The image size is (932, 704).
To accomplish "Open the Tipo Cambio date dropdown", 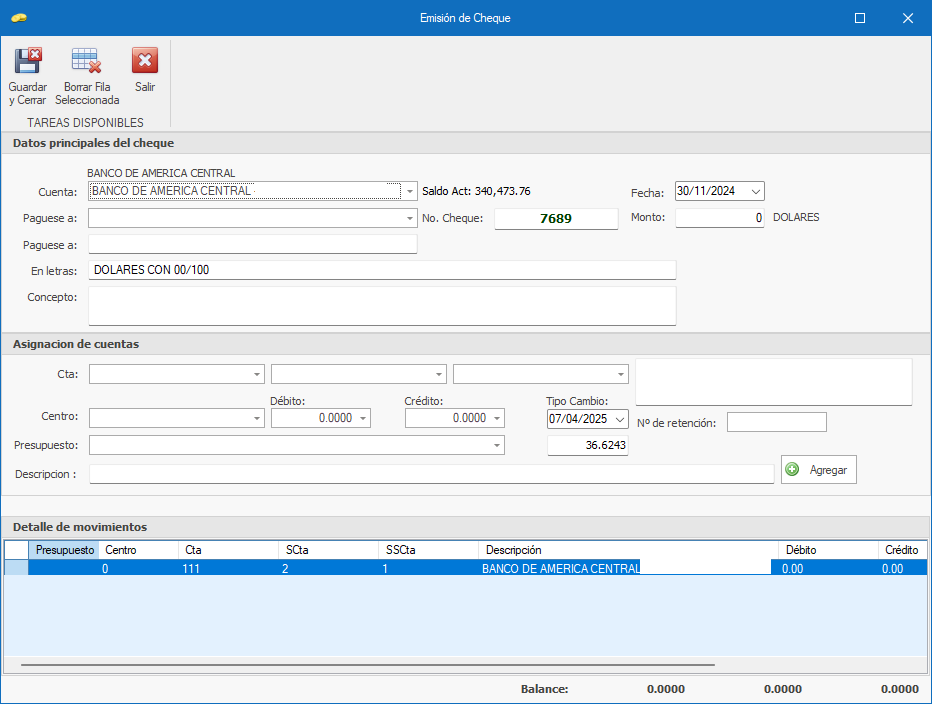I will click(619, 419).
